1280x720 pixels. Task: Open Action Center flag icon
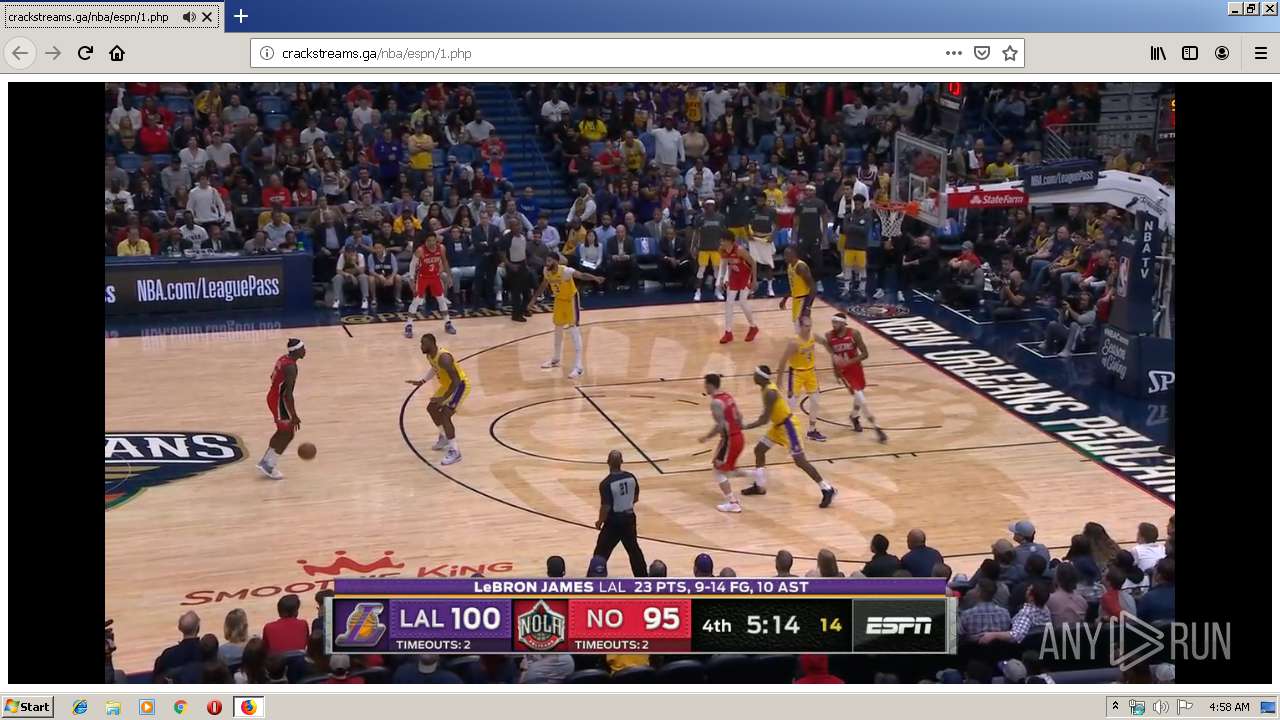(x=1184, y=707)
